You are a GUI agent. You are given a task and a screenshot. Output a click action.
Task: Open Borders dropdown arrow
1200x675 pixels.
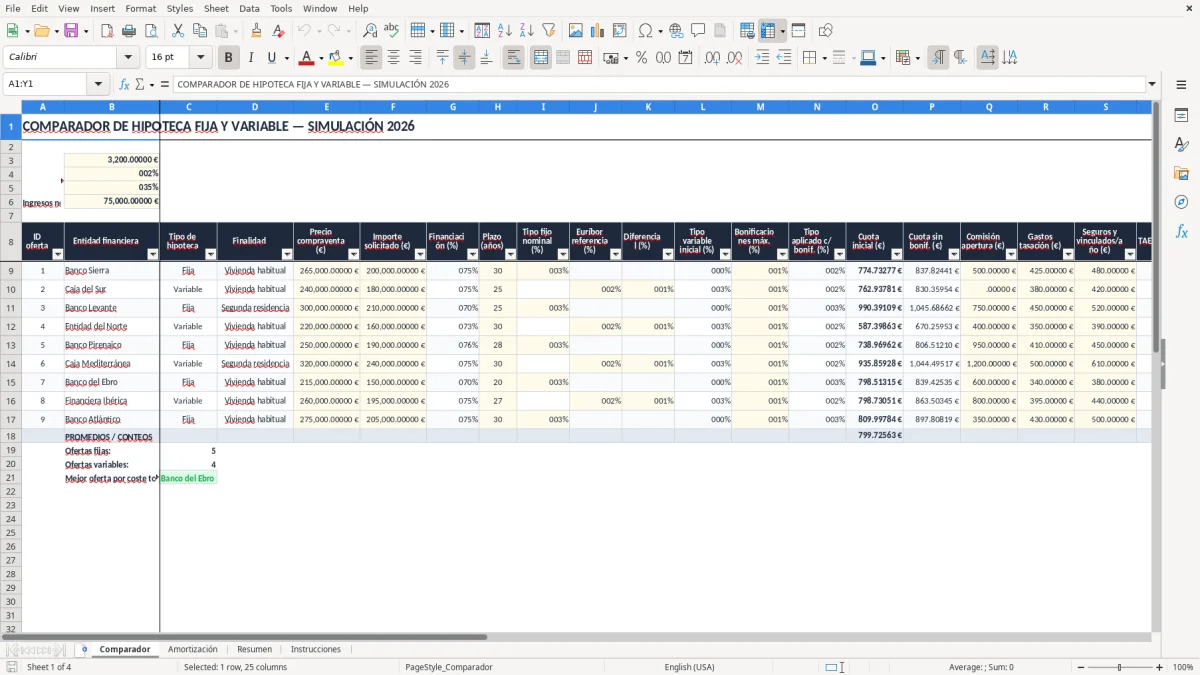coord(824,58)
